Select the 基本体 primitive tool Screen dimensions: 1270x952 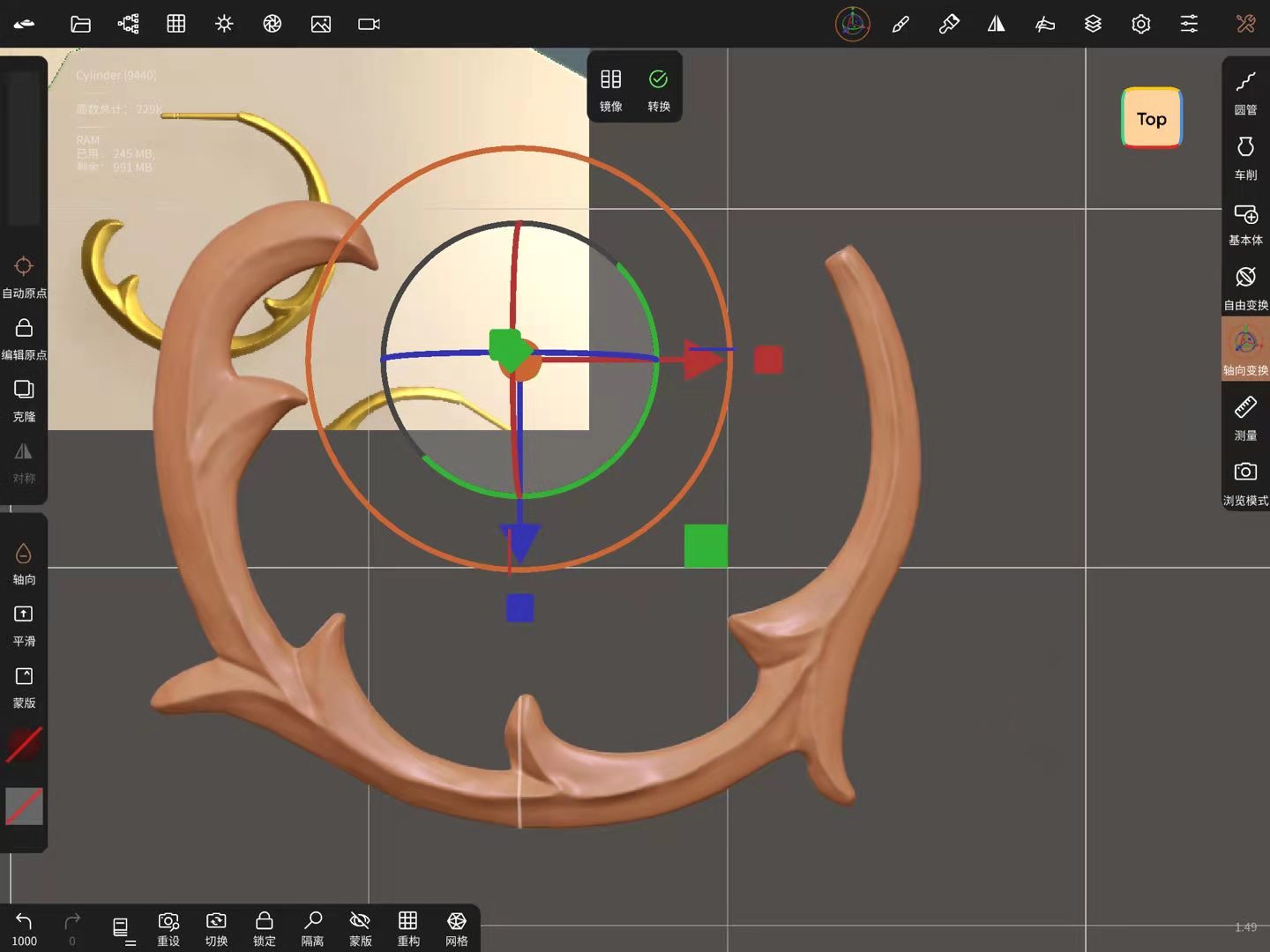point(1245,224)
